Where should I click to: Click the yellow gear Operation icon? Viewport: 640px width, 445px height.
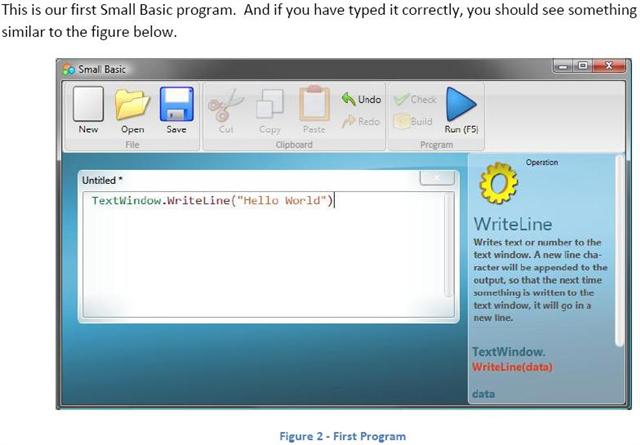tap(499, 182)
